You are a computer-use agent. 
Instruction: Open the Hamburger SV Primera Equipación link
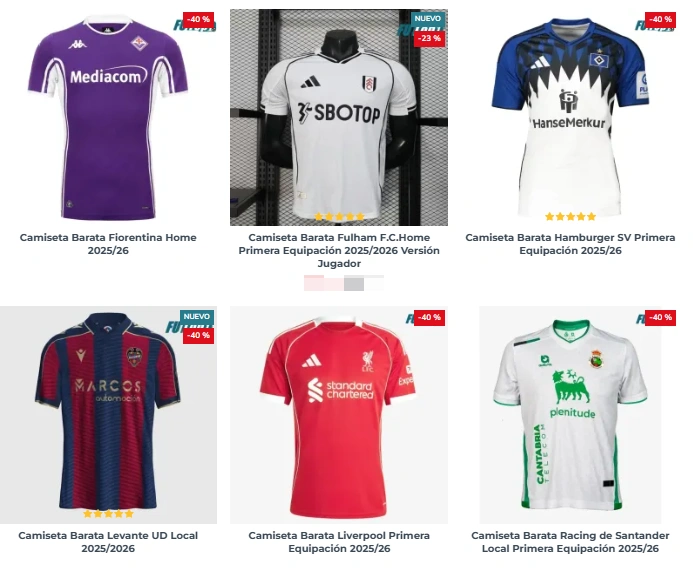(x=570, y=244)
